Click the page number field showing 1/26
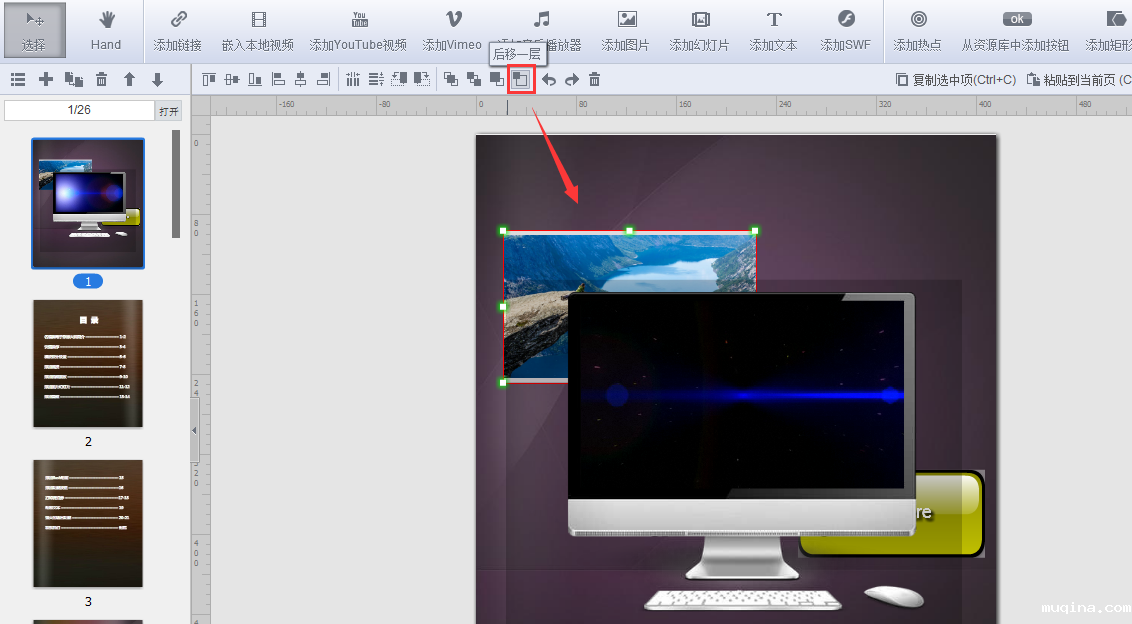 coord(79,110)
